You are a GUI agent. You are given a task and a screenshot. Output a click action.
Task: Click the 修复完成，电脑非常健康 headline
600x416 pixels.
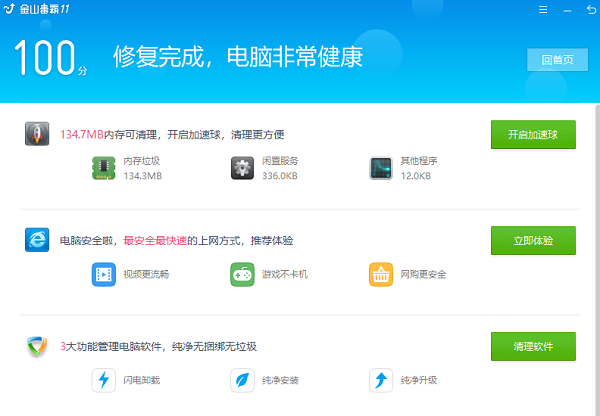238,57
